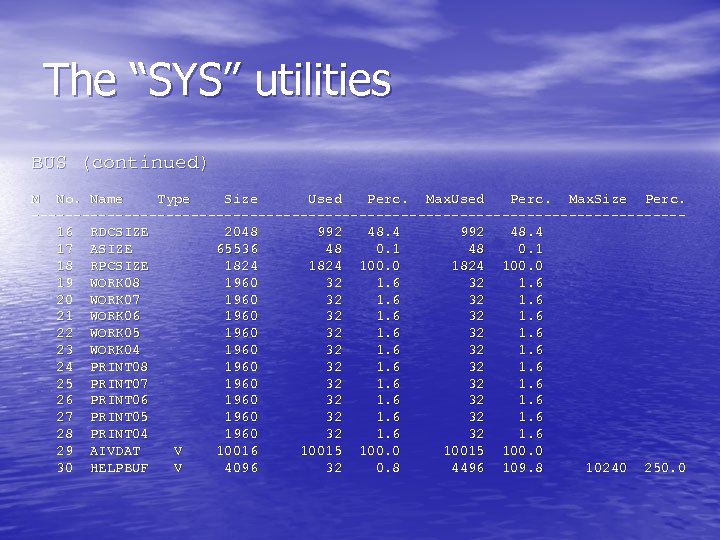
Task: Click the size value 2048
Action: (x=241, y=232)
